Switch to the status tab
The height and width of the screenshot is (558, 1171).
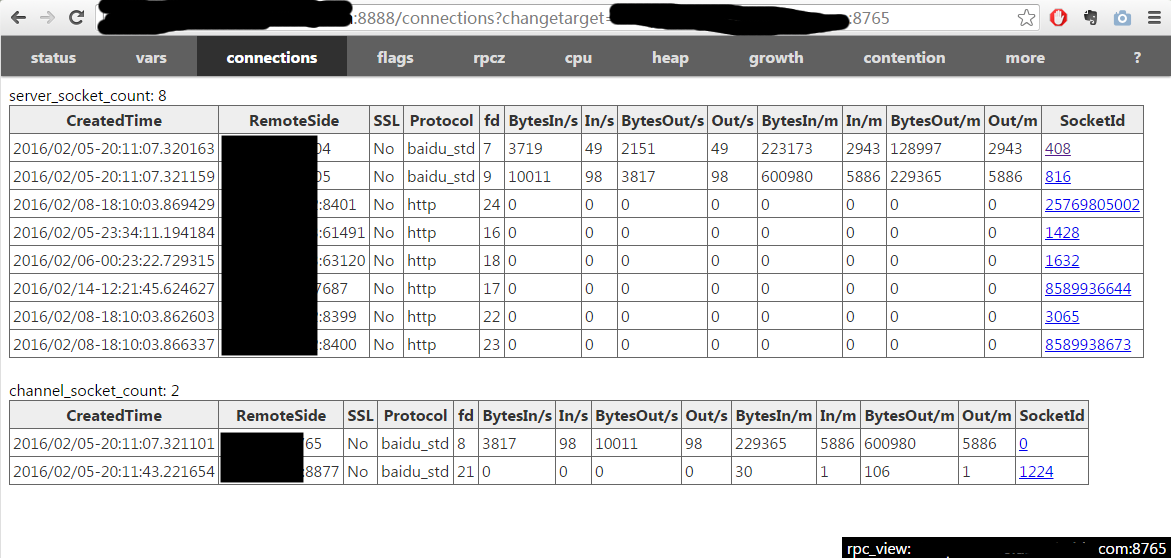(x=53, y=58)
